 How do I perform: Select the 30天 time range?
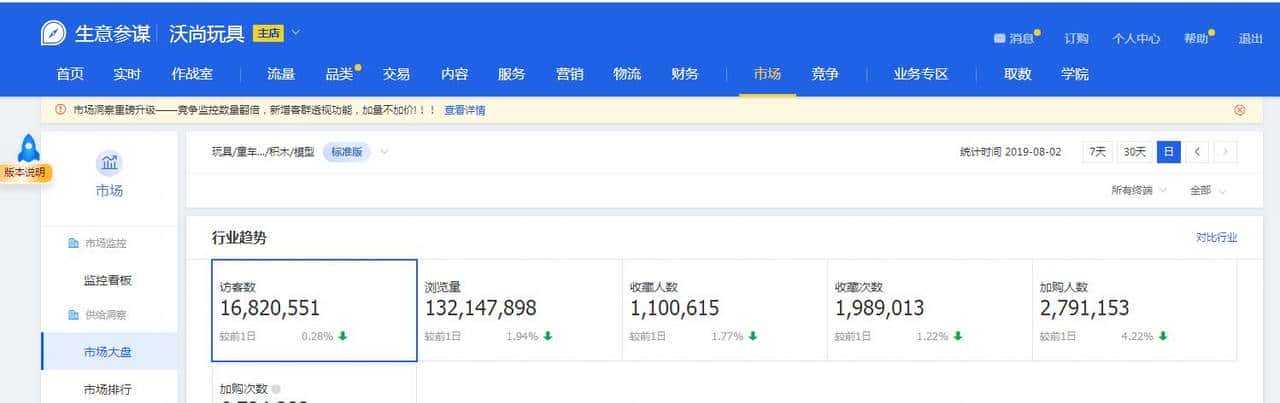(x=1134, y=152)
